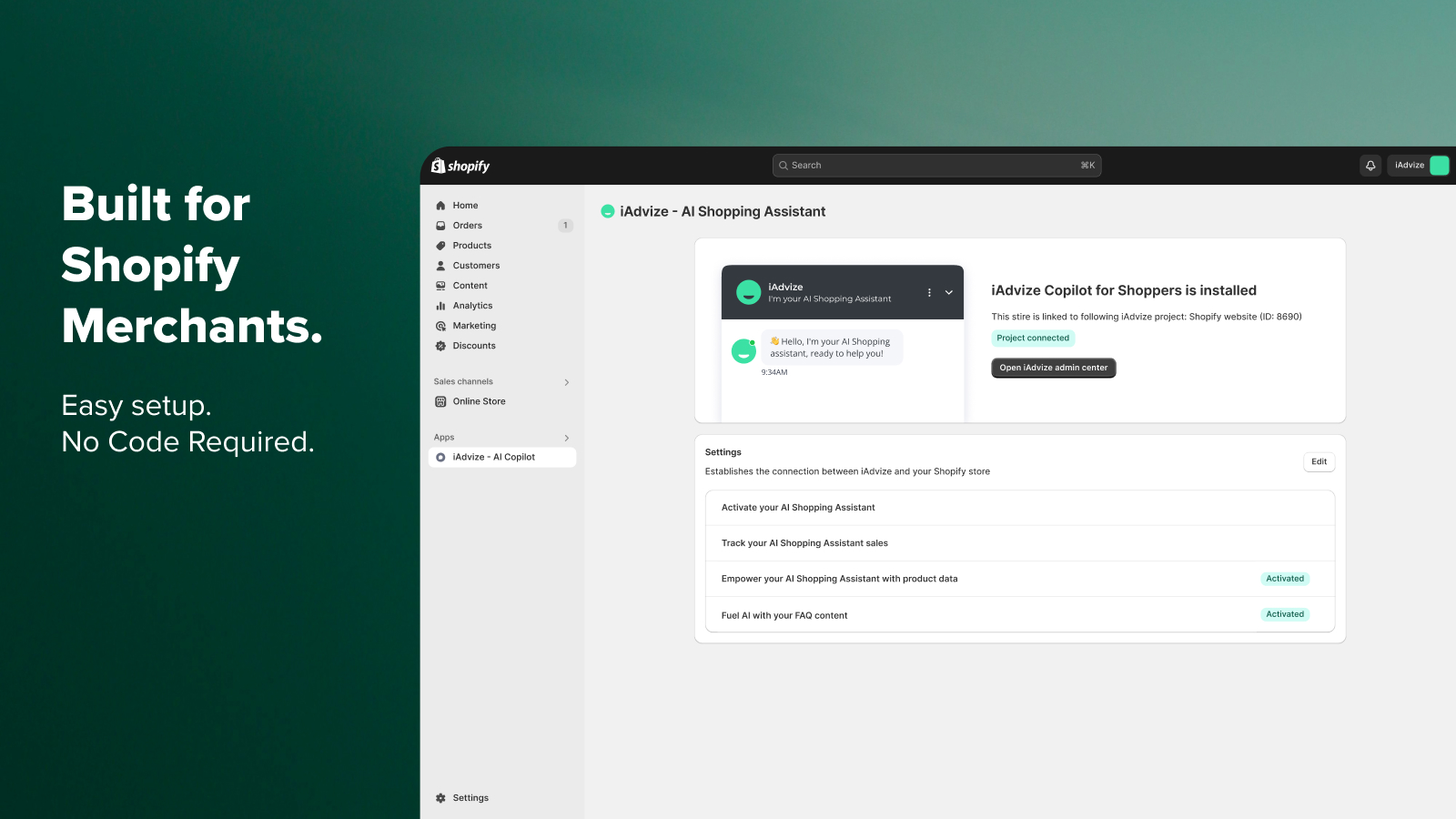
Task: Expand the Sales channels section
Action: 566,382
